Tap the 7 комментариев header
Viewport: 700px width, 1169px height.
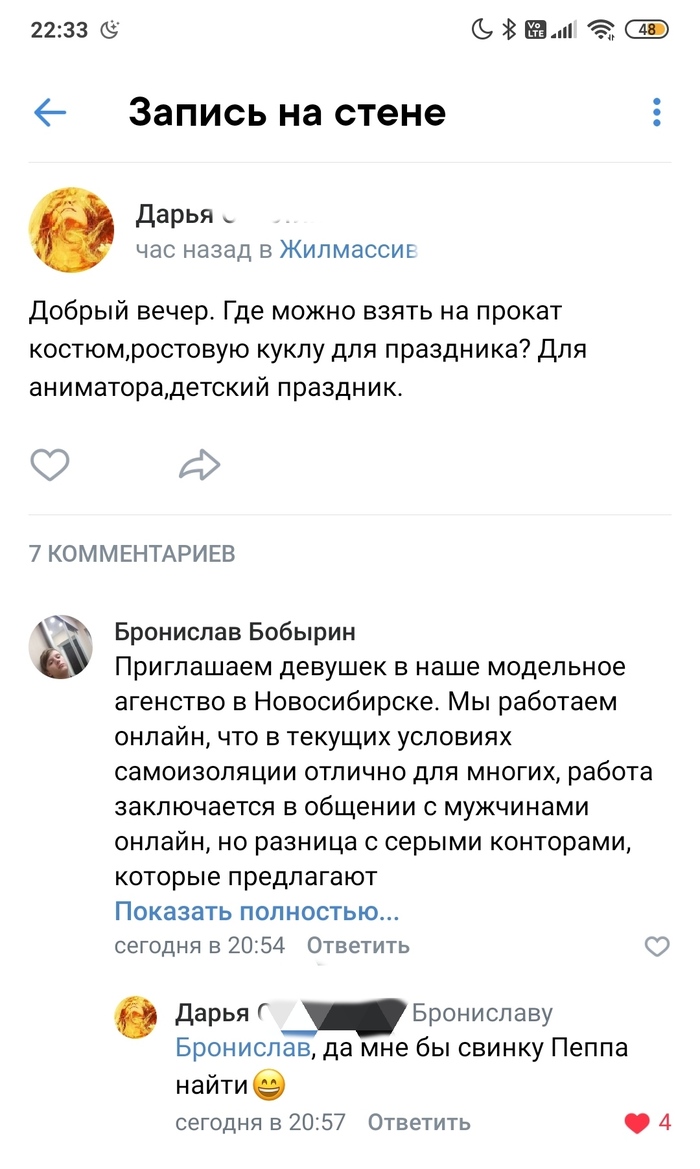pyautogui.click(x=132, y=553)
